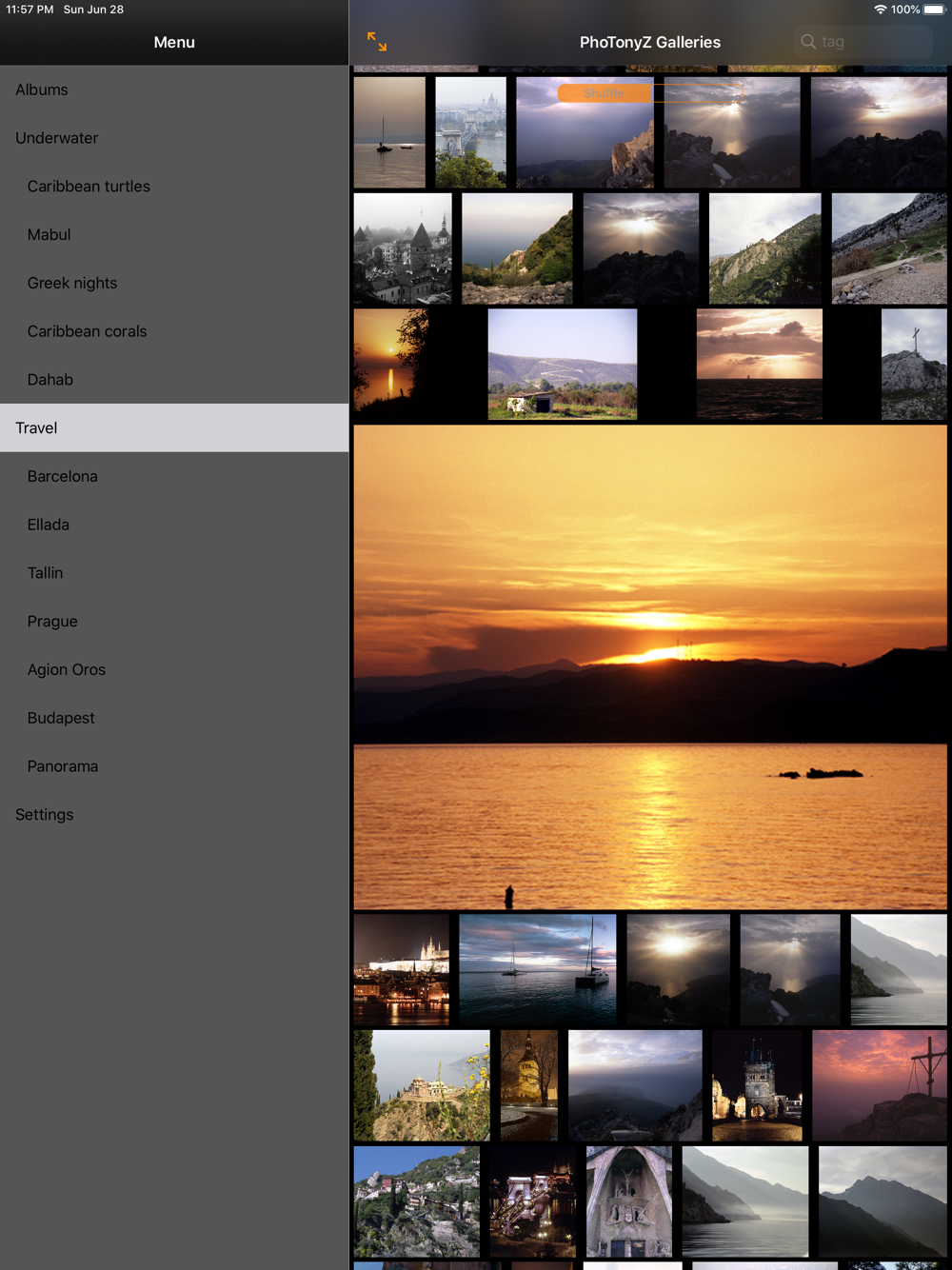Open the hillside village under blue sky photo

(x=417, y=1201)
